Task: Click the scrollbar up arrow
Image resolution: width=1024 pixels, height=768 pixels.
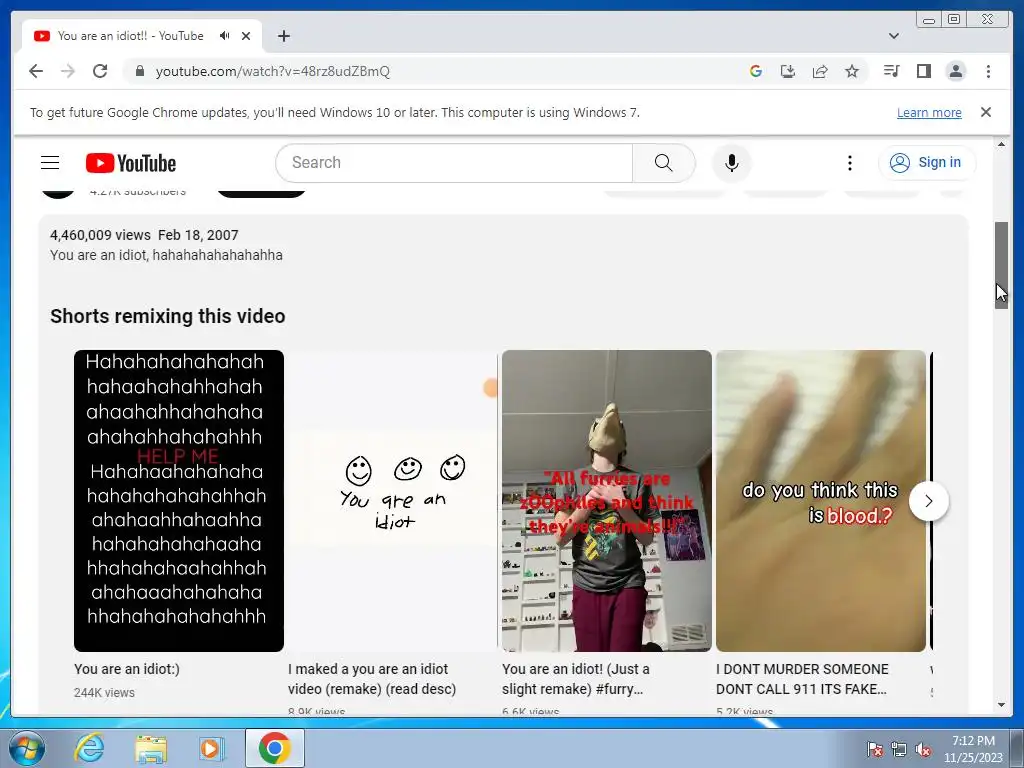Action: point(1001,144)
